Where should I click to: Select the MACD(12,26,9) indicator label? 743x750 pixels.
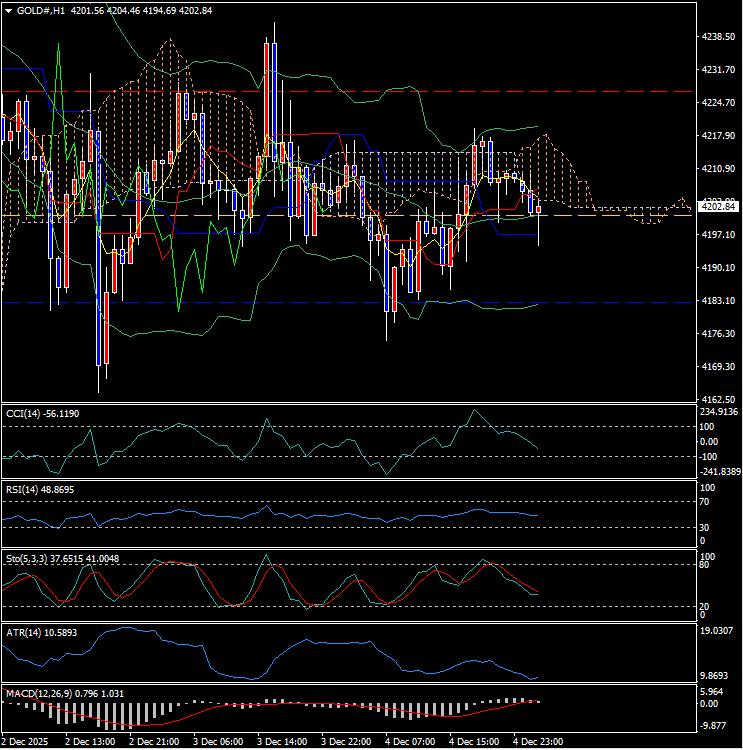click(x=36, y=693)
